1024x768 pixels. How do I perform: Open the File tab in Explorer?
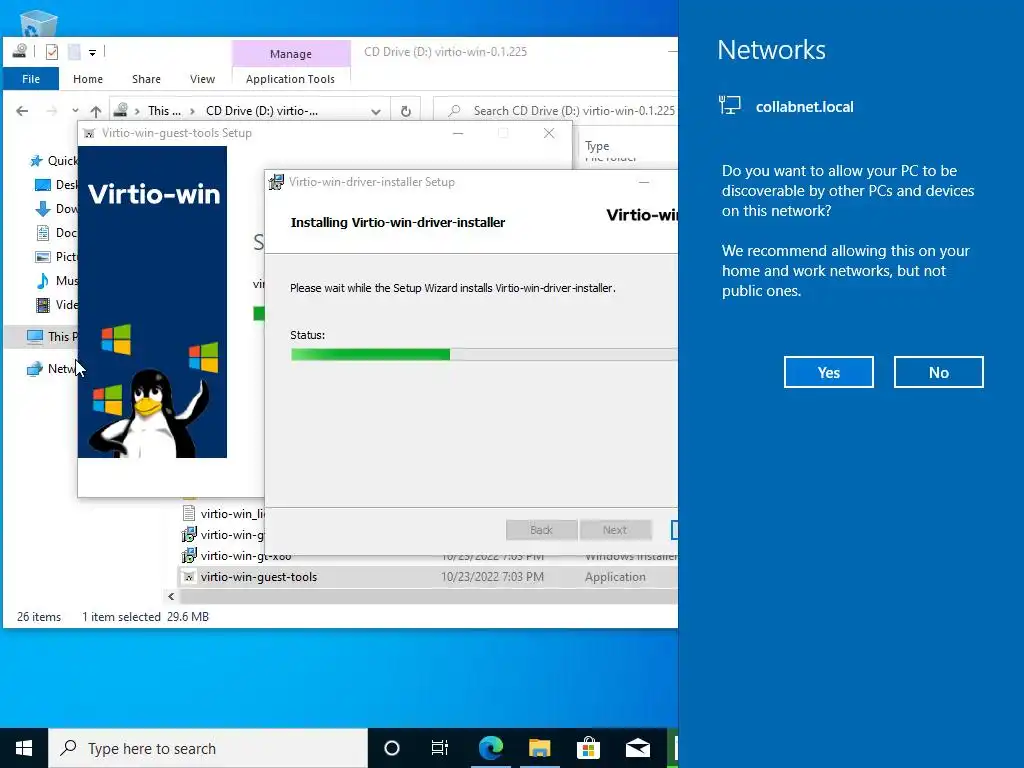click(31, 79)
